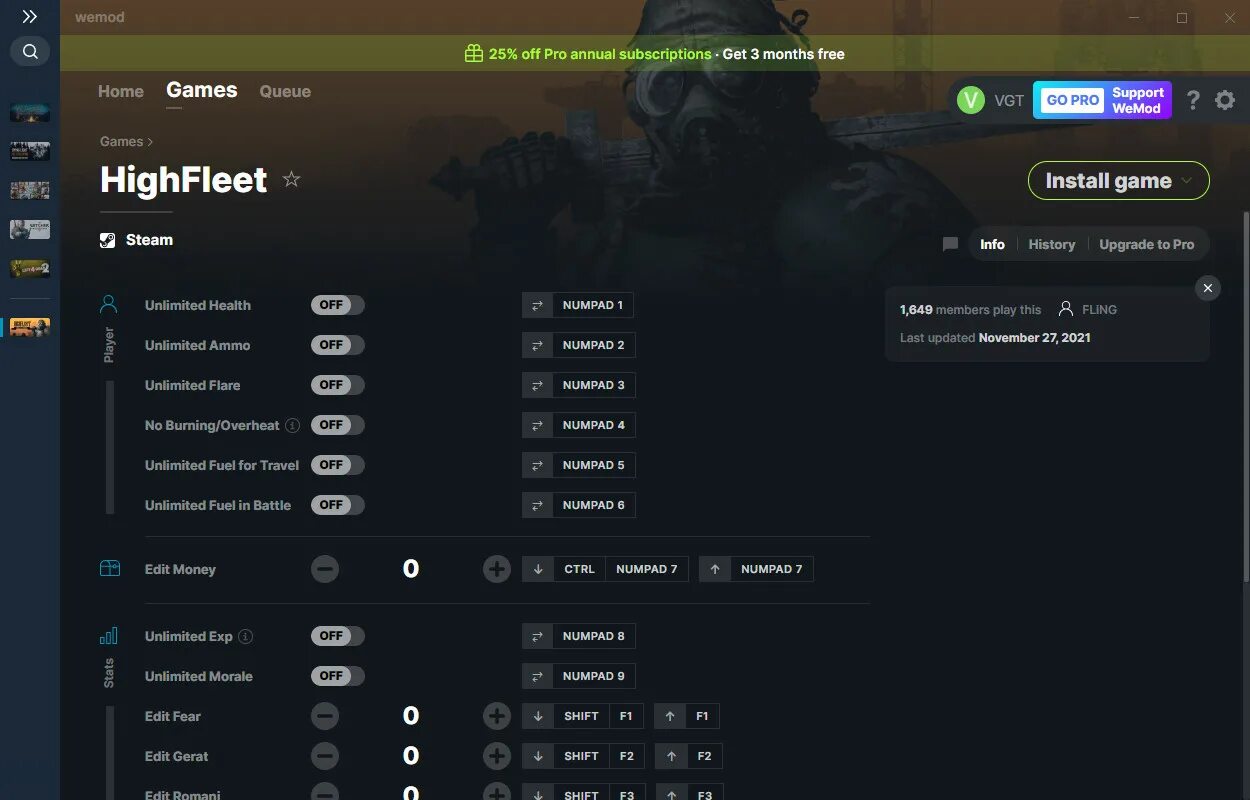
Task: Open the Queue tab
Action: (285, 91)
